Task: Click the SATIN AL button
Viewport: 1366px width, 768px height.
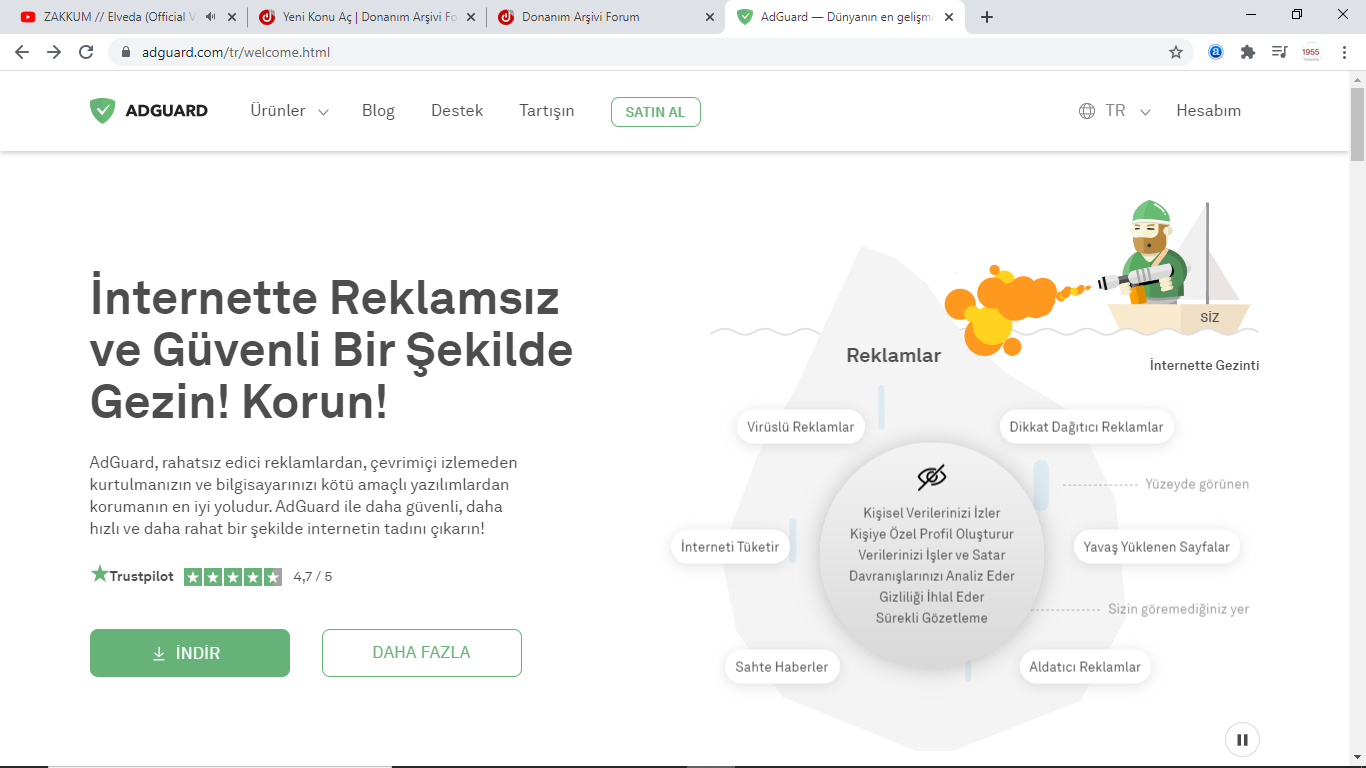Action: tap(656, 112)
